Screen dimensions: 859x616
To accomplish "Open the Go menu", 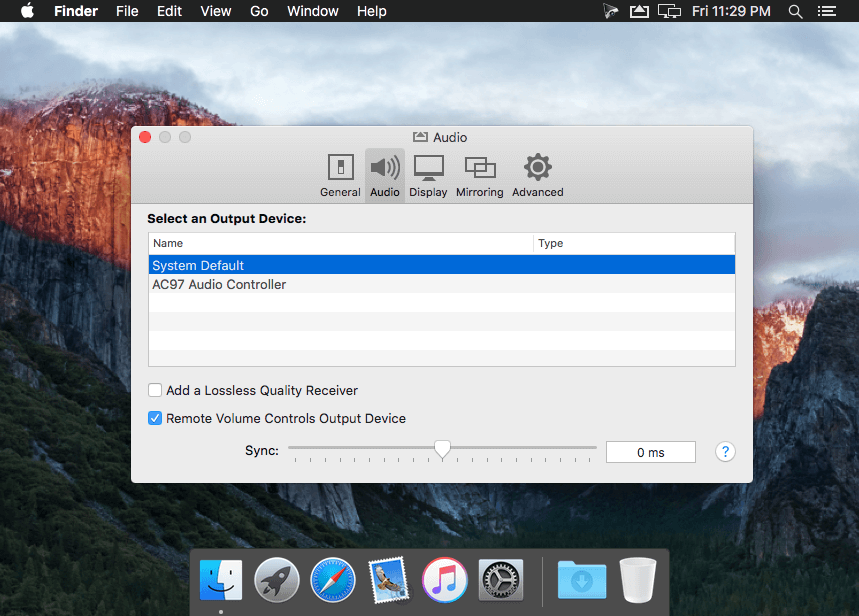I will pyautogui.click(x=259, y=11).
